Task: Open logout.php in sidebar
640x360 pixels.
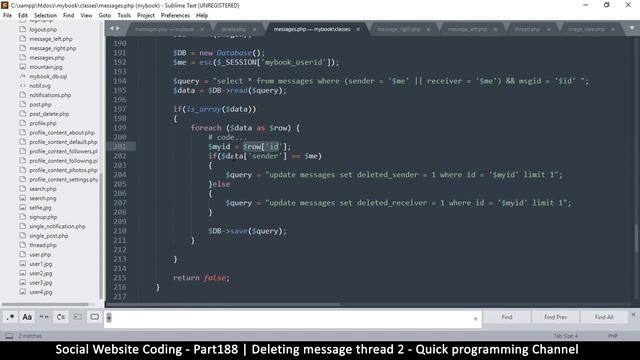Action: pos(43,29)
